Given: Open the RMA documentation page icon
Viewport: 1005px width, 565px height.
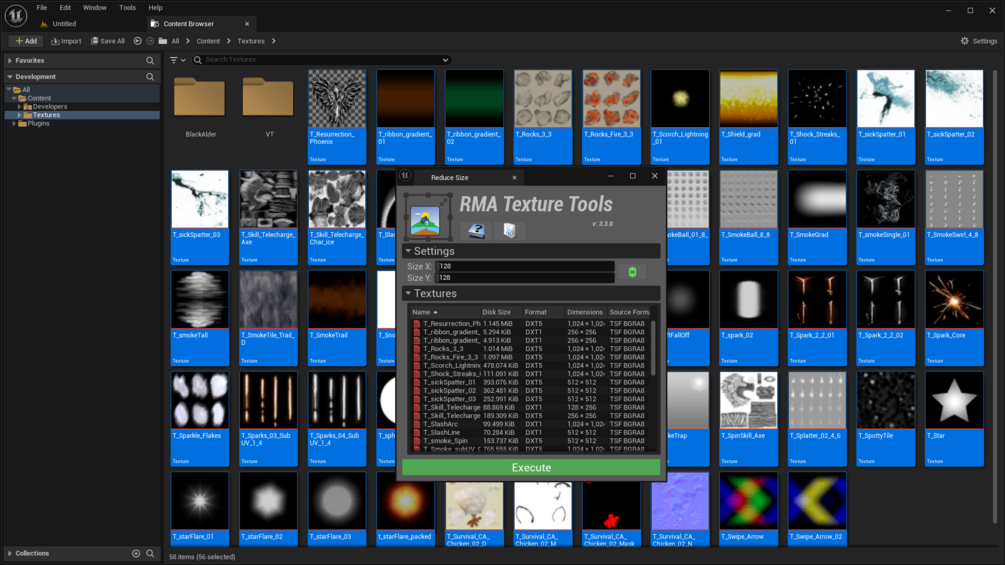Looking at the screenshot, I should click(510, 231).
